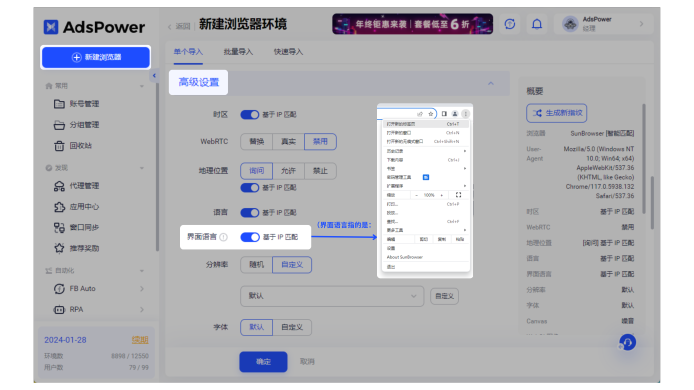Viewport: 694px width, 390px height.
Task: Switch to the 批量导入 tab
Action: pos(238,52)
